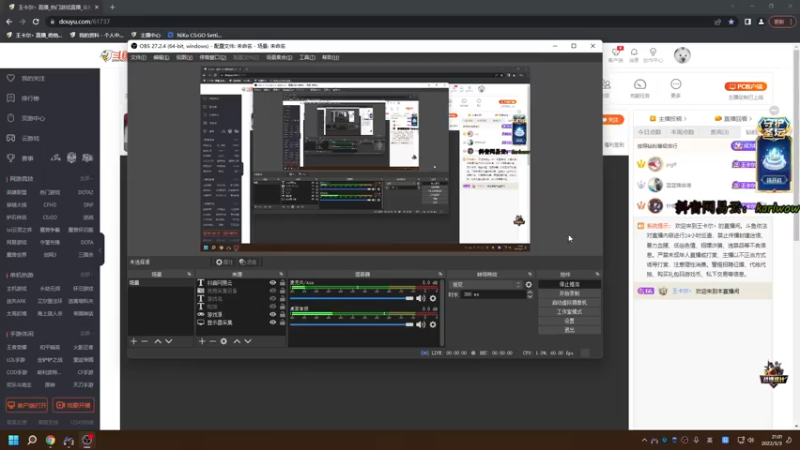Open 创作中心 lightbulb icon

tap(653, 55)
